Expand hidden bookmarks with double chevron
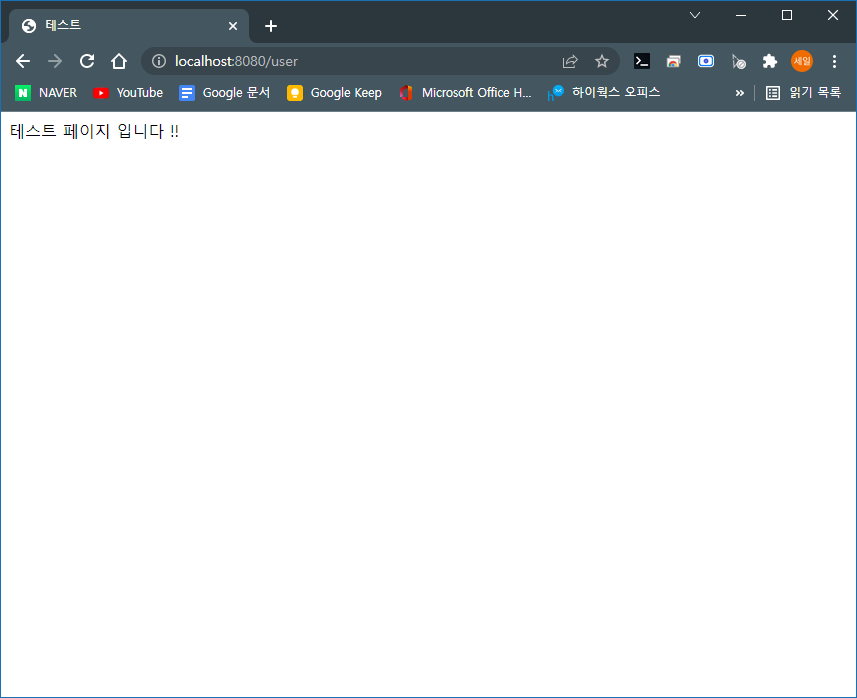 pyautogui.click(x=739, y=93)
